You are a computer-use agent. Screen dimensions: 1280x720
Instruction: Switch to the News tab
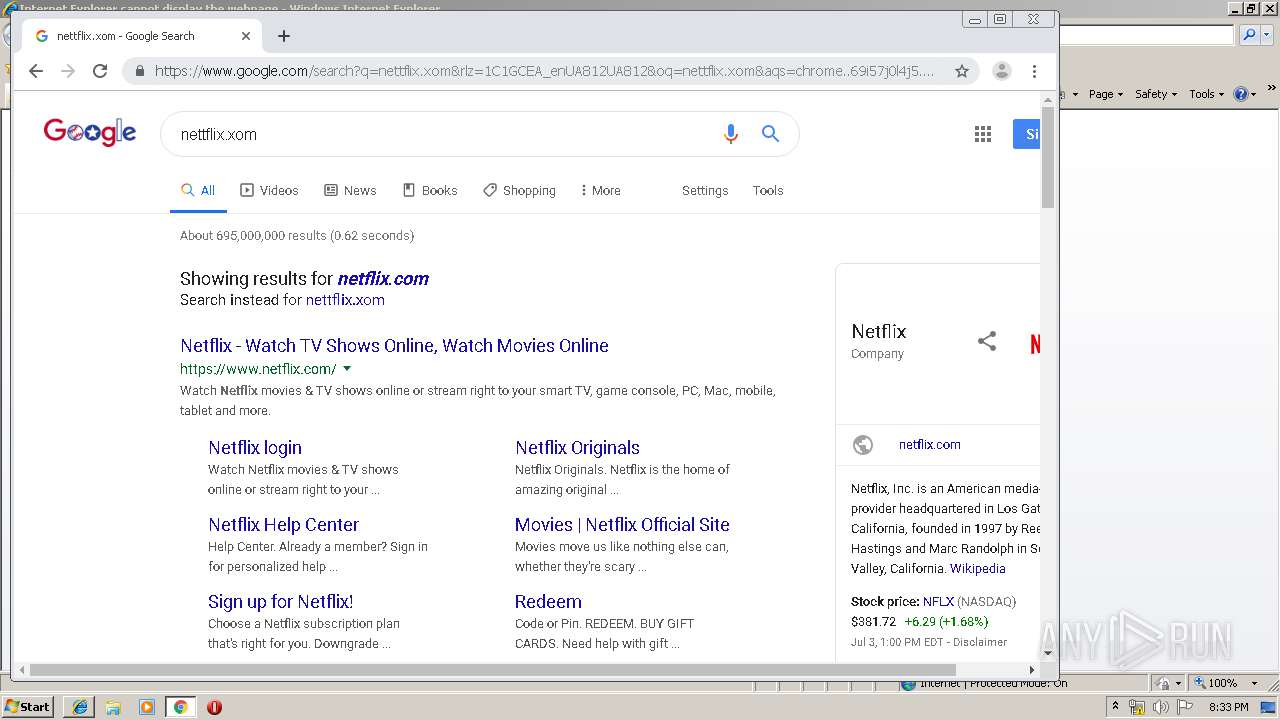[350, 190]
